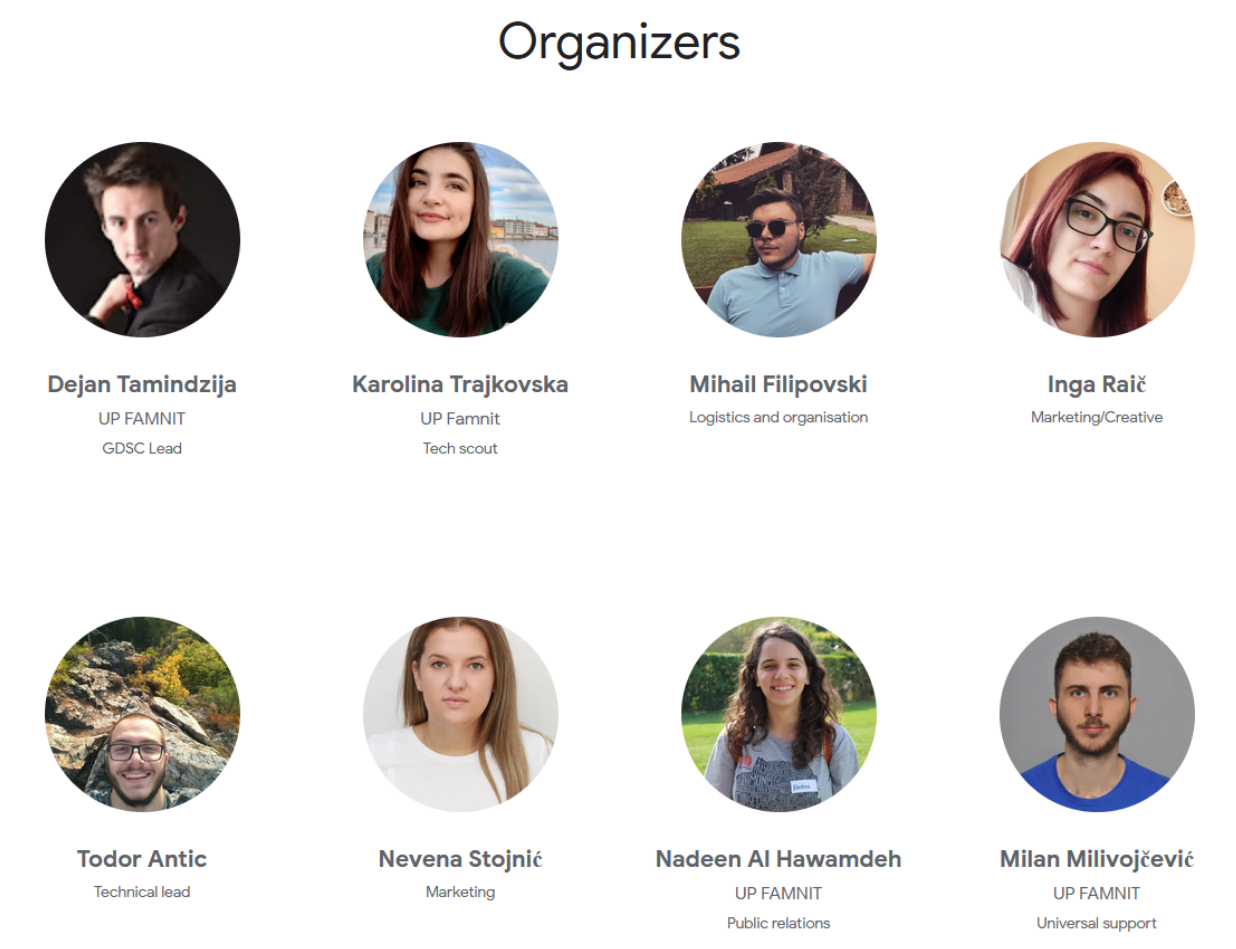Click the Mihail Filipovski name
1236x949 pixels.
(x=778, y=384)
